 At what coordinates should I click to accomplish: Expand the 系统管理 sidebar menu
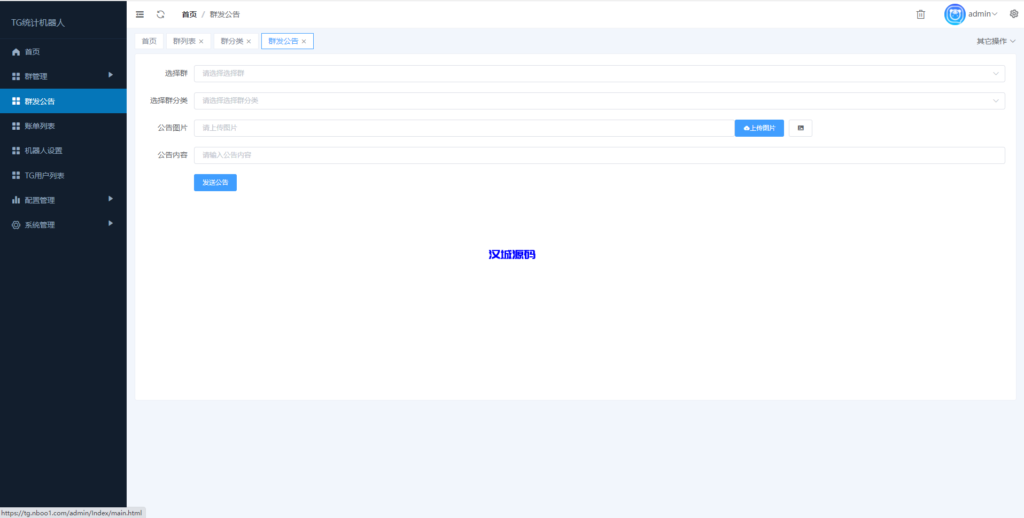click(63, 225)
